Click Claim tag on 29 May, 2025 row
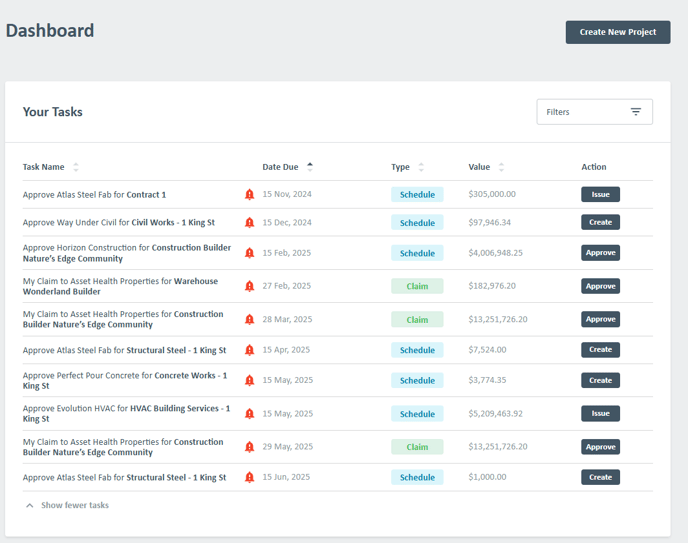 point(417,447)
